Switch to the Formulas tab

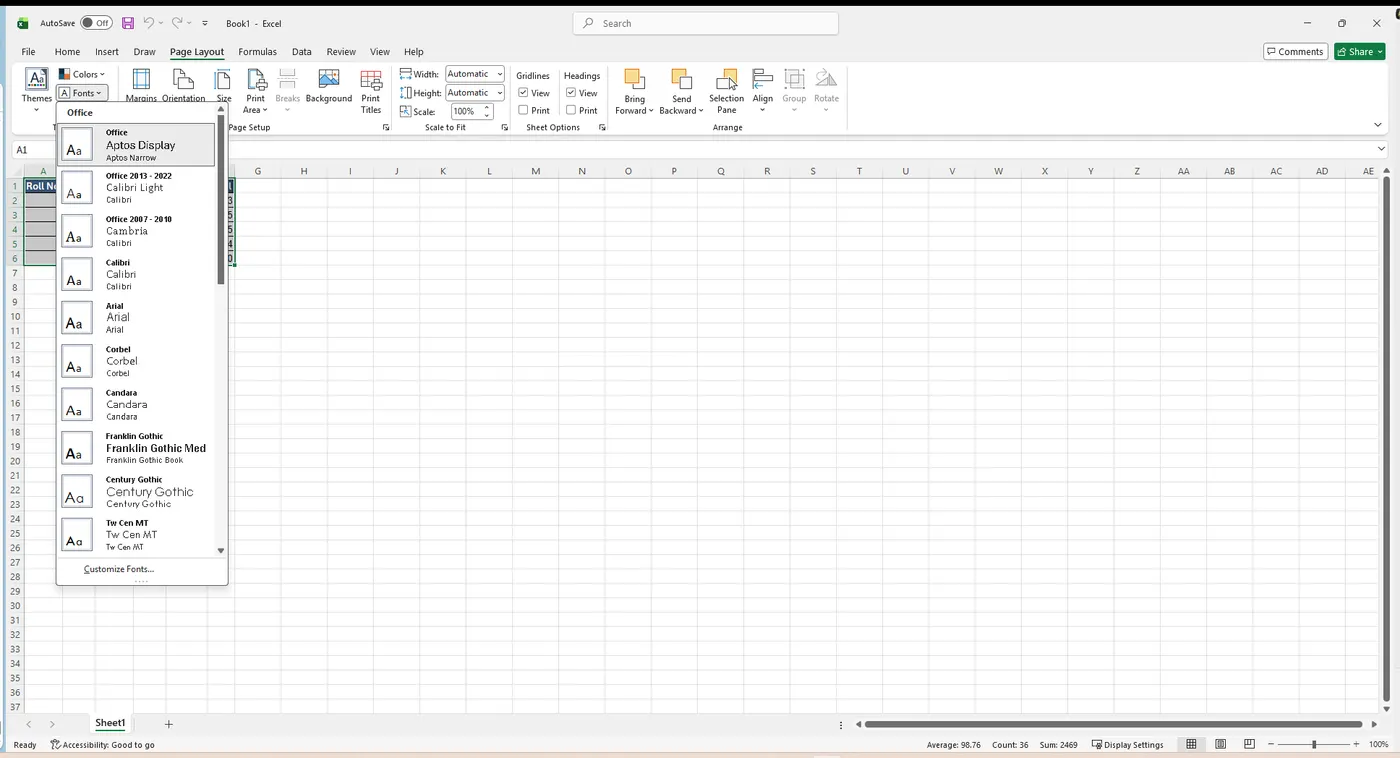257,52
